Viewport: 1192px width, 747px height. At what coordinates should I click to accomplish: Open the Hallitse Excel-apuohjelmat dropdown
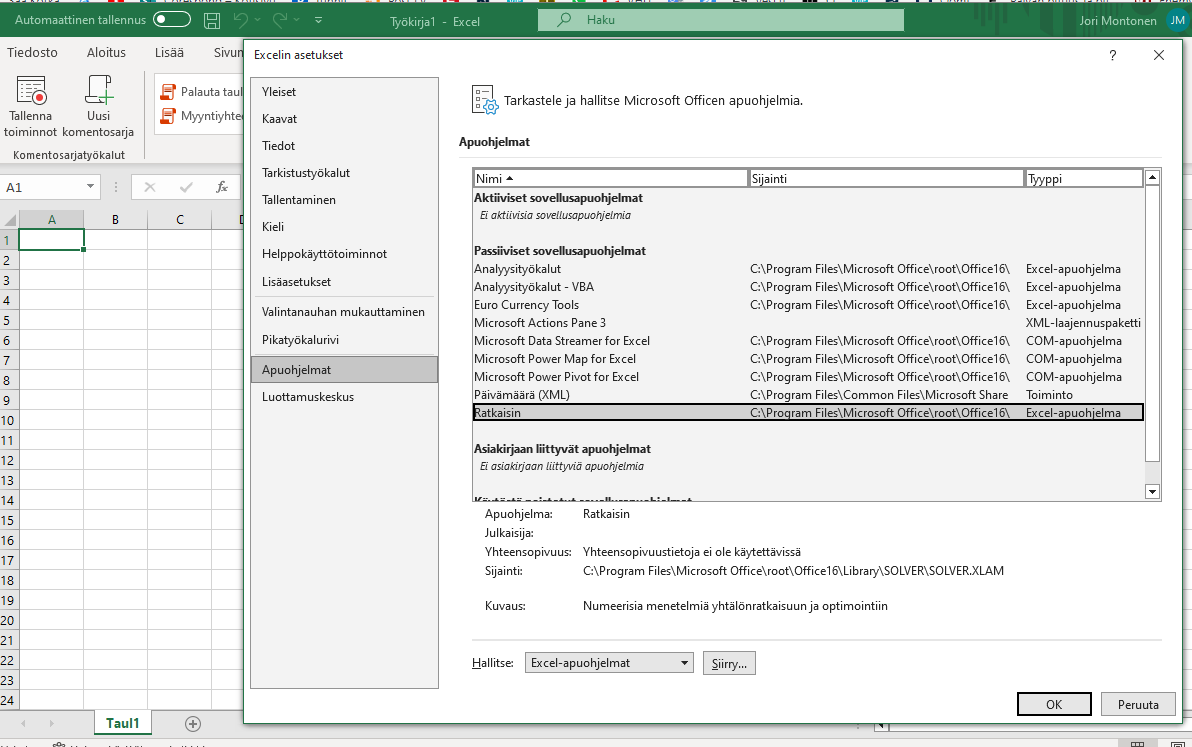(610, 663)
